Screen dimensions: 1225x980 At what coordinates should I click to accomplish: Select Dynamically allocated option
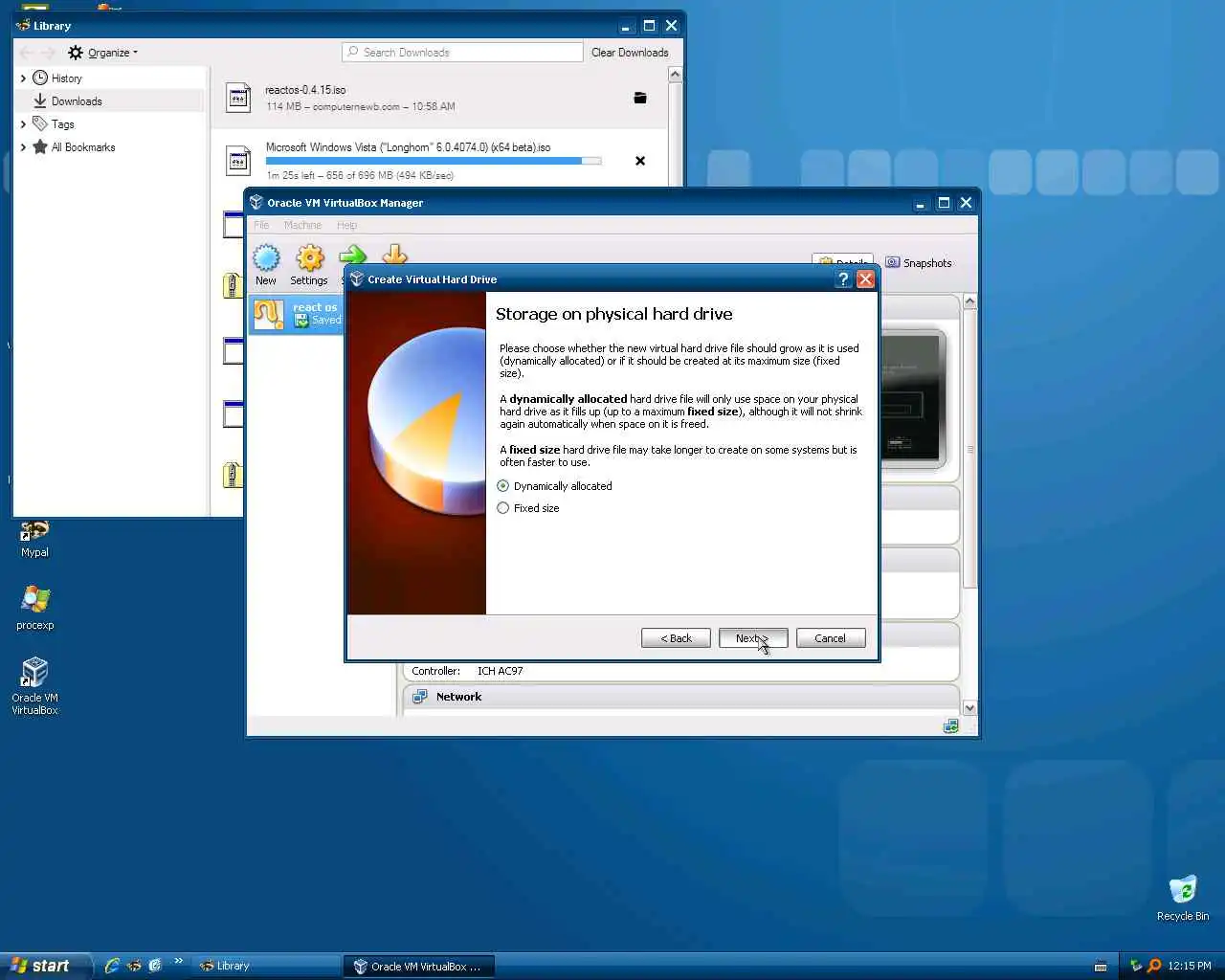(x=555, y=486)
